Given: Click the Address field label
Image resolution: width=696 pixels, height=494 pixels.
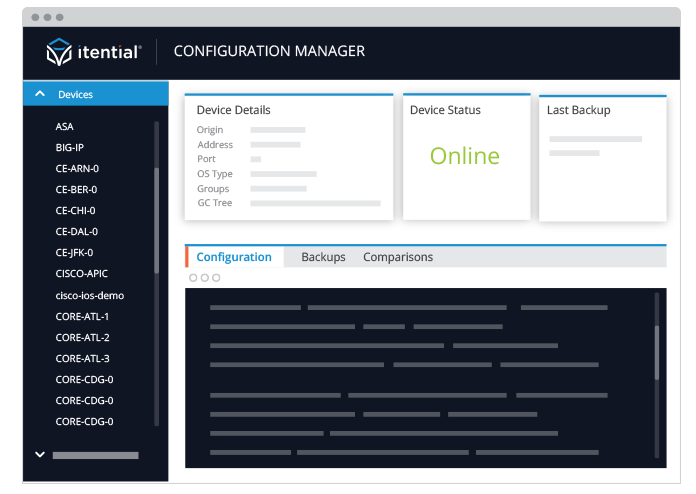Looking at the screenshot, I should tap(215, 145).
